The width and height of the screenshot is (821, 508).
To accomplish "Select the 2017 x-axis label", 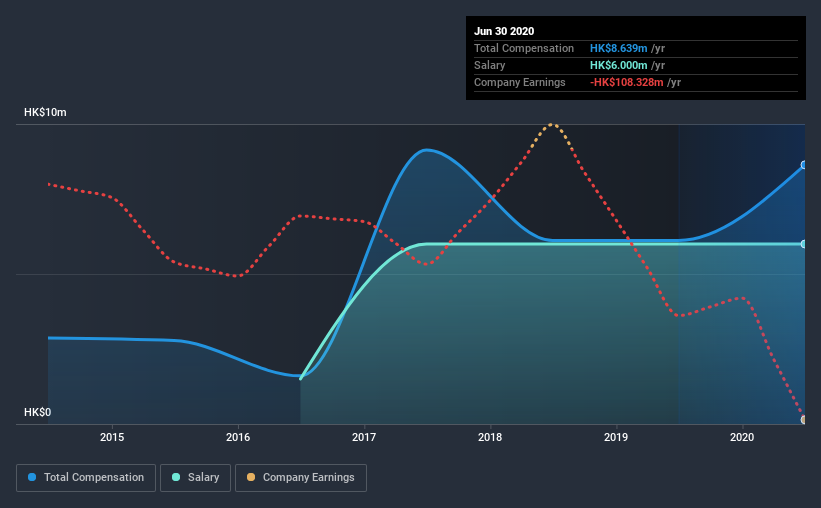I will tap(364, 437).
